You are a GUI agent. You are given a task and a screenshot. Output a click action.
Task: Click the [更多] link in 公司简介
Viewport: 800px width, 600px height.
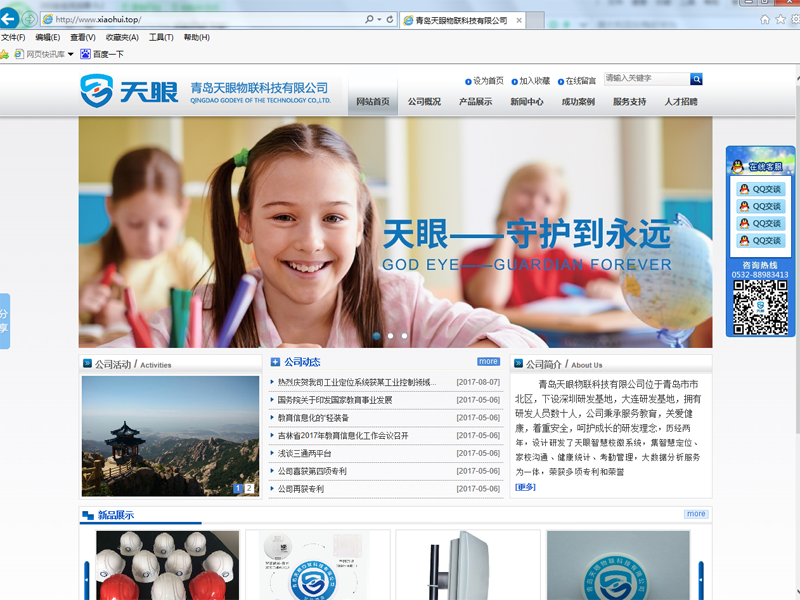(526, 487)
